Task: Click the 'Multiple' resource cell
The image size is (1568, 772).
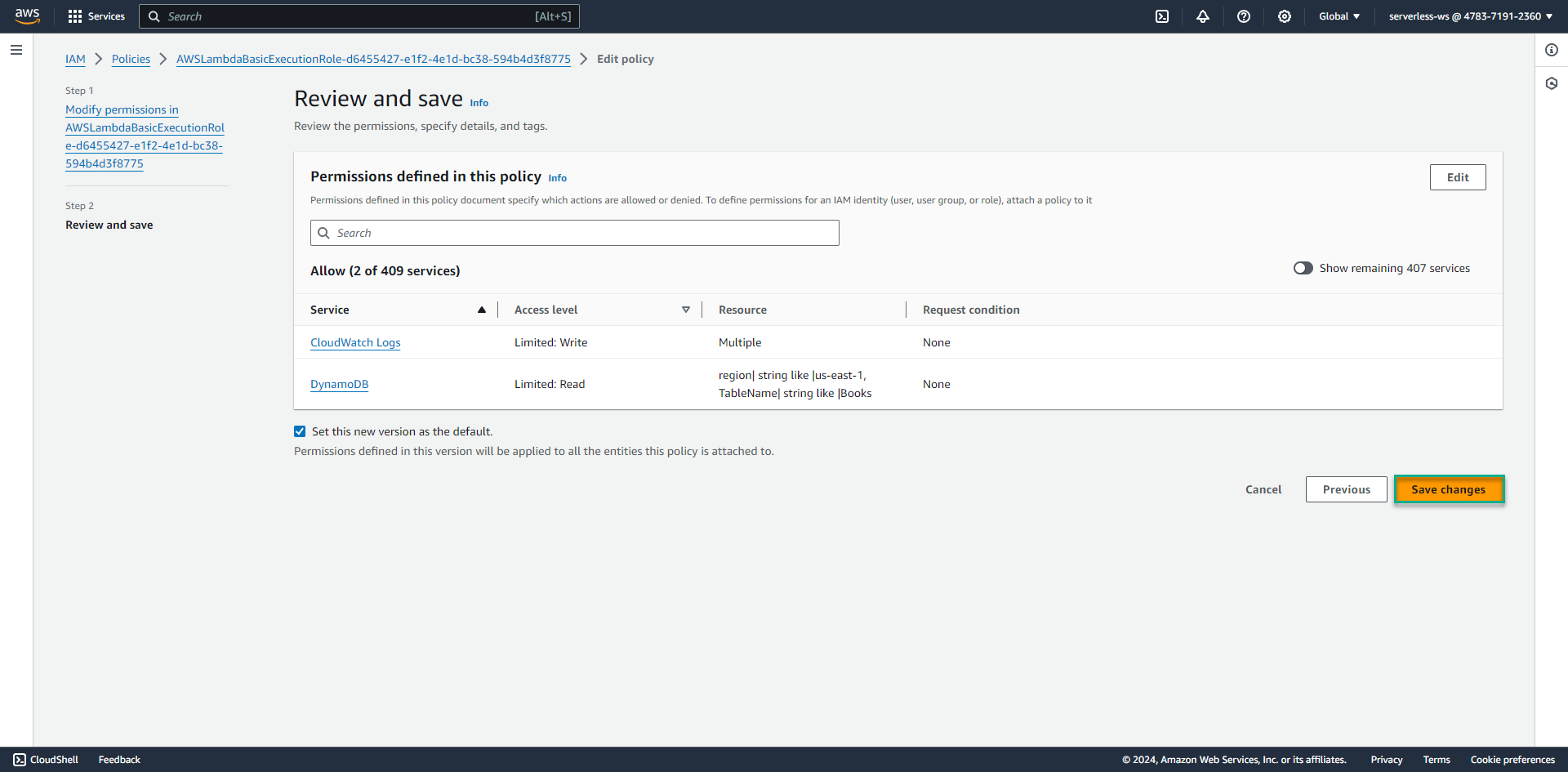Action: [740, 342]
